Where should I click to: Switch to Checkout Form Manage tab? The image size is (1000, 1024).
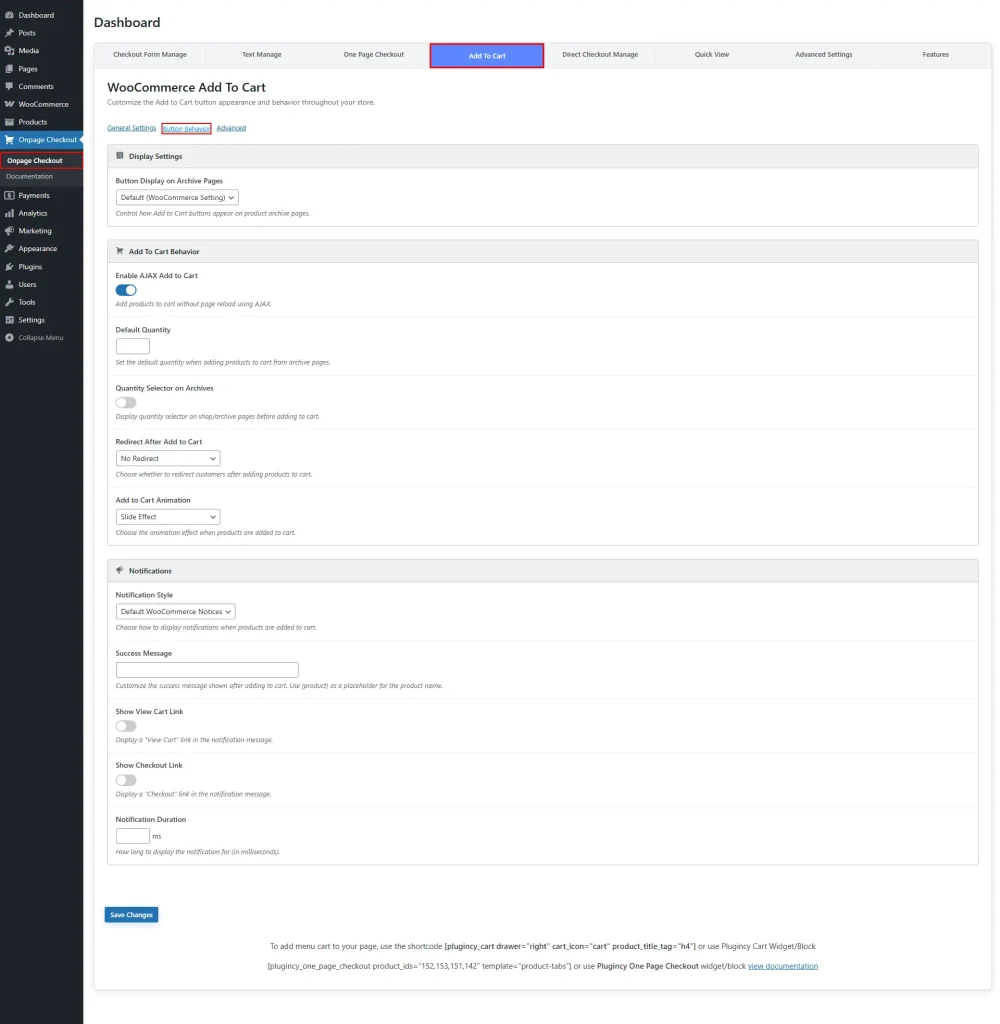coord(150,55)
